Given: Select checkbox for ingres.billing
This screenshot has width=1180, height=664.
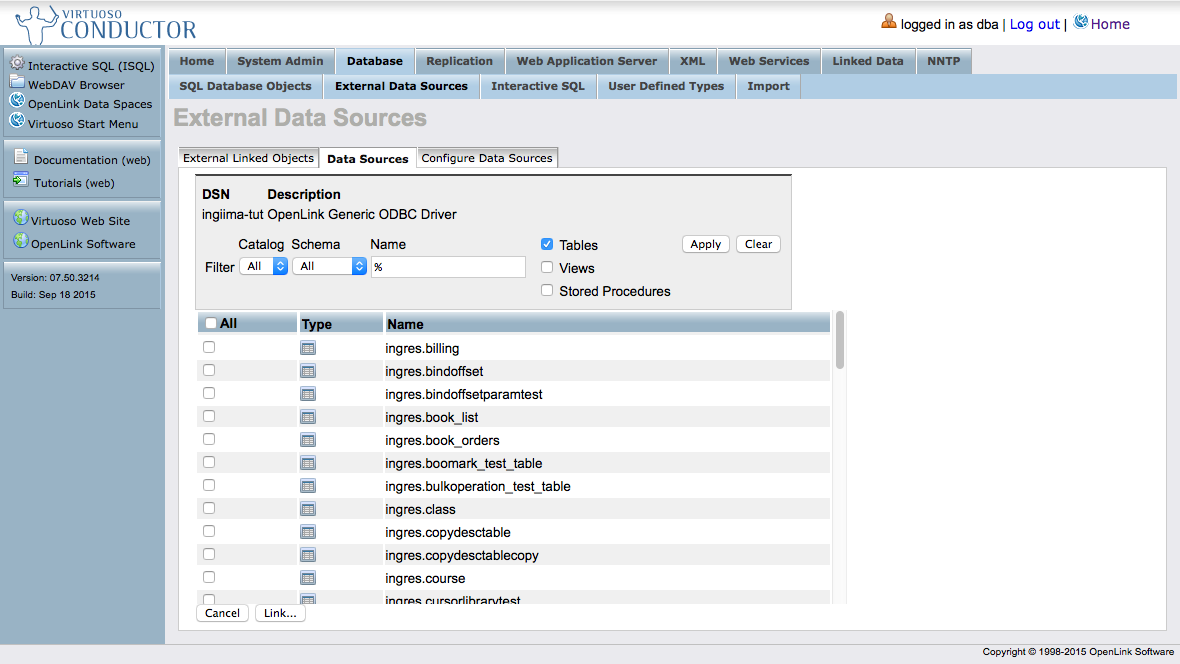Looking at the screenshot, I should (209, 347).
